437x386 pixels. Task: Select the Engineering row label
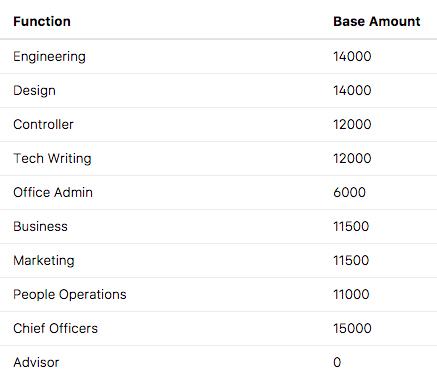tap(49, 57)
